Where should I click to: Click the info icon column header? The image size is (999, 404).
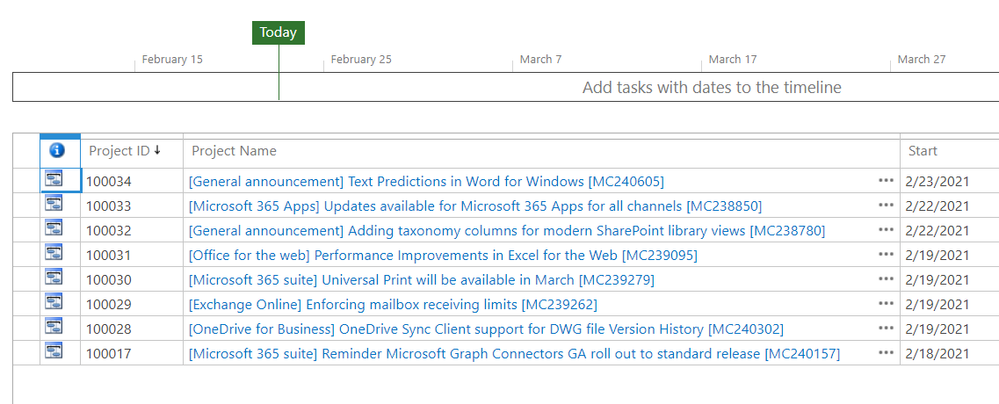[x=57, y=151]
